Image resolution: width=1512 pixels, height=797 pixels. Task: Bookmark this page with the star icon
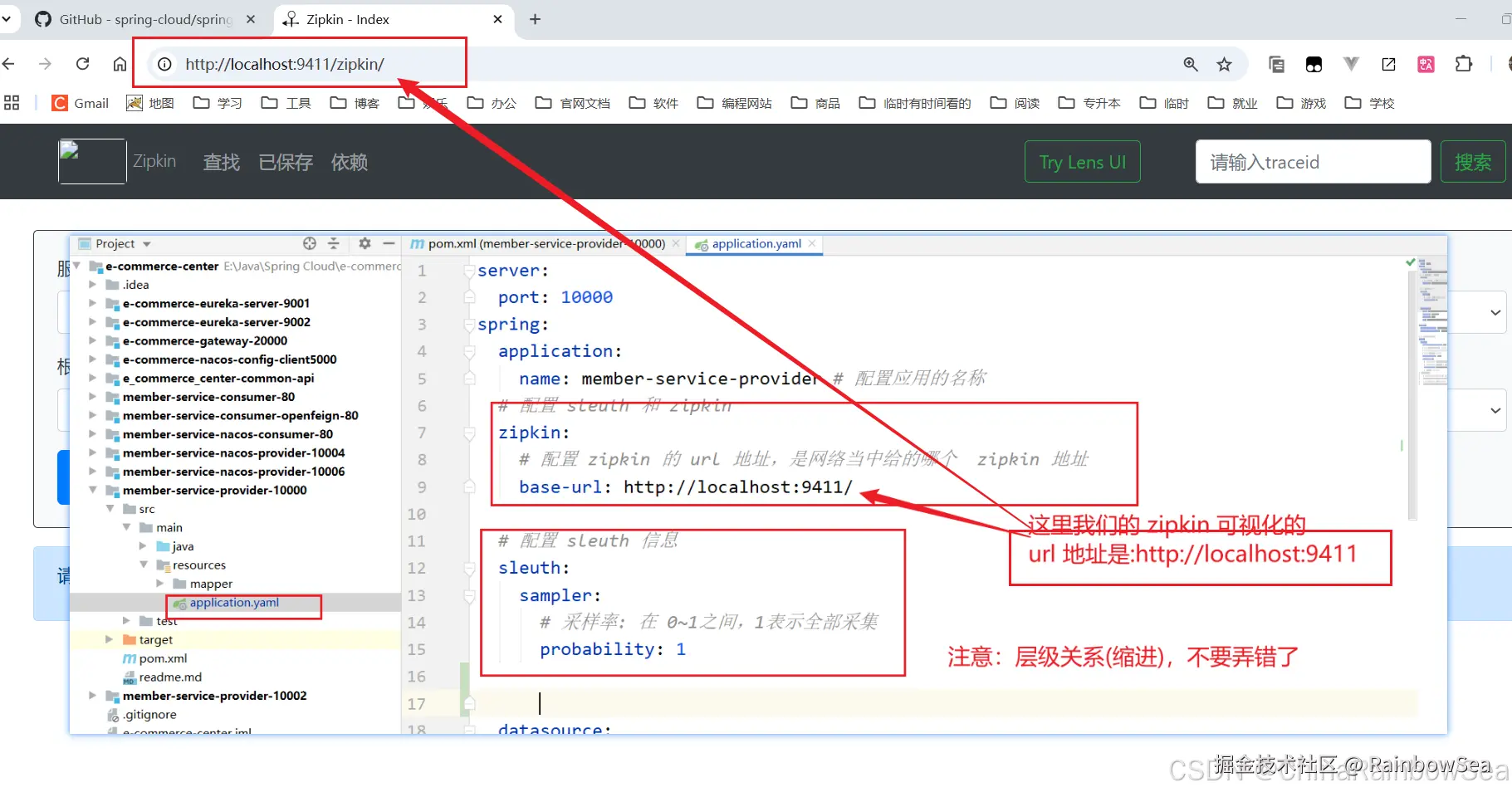pos(1224,64)
